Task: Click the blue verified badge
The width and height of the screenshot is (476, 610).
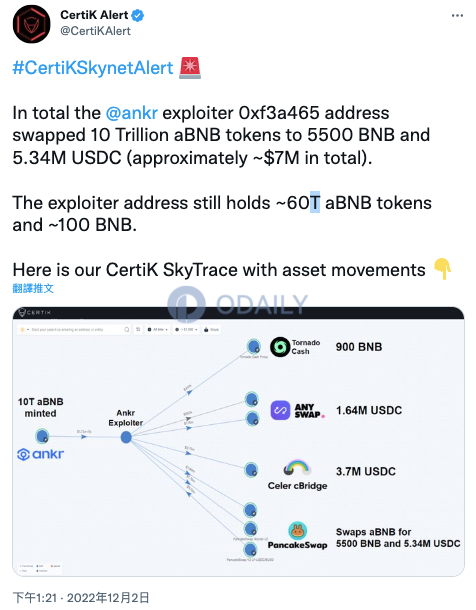Action: pyautogui.click(x=138, y=15)
